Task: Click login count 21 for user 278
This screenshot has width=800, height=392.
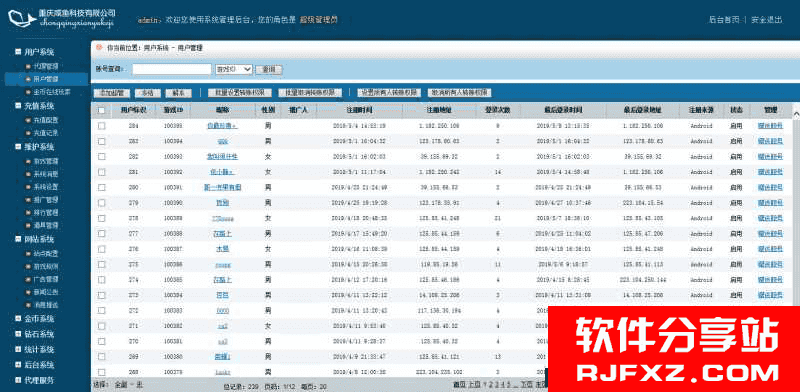Action: tap(498, 218)
